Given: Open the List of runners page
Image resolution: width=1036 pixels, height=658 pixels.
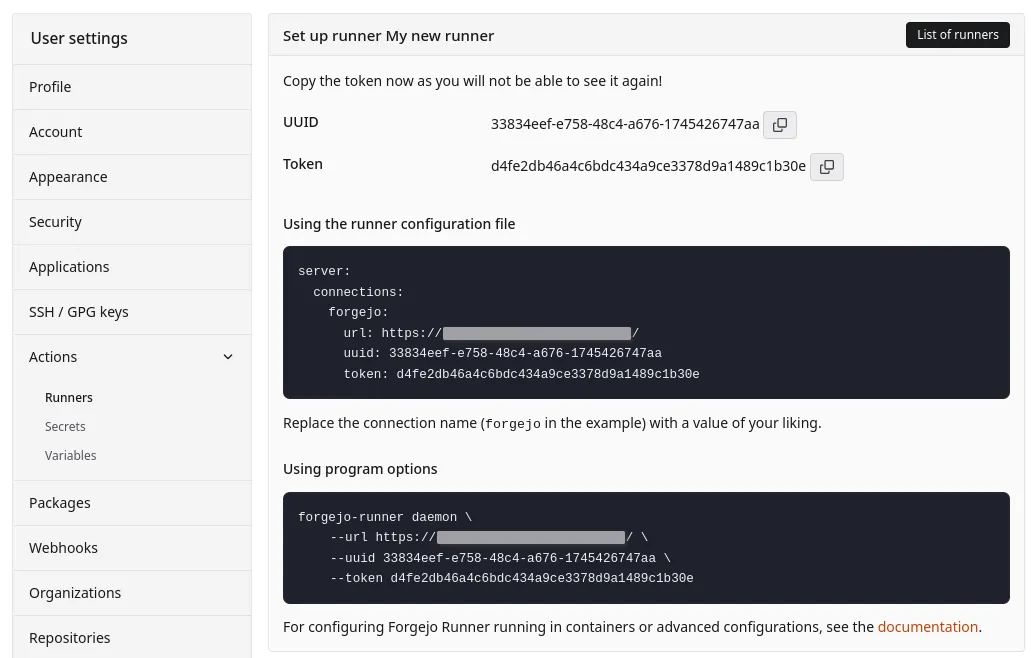Looking at the screenshot, I should coord(957,35).
